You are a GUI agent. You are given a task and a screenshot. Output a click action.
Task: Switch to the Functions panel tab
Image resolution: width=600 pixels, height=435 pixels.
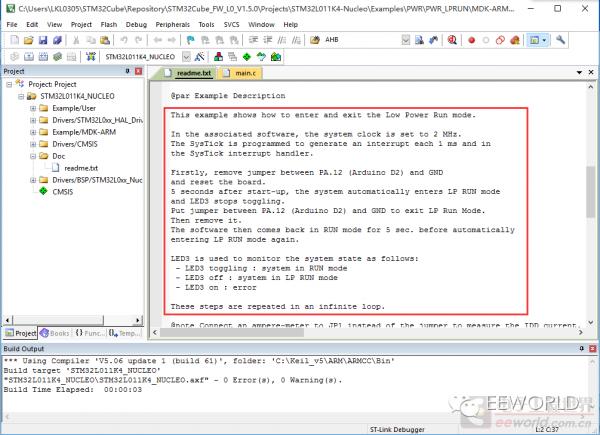(90, 333)
